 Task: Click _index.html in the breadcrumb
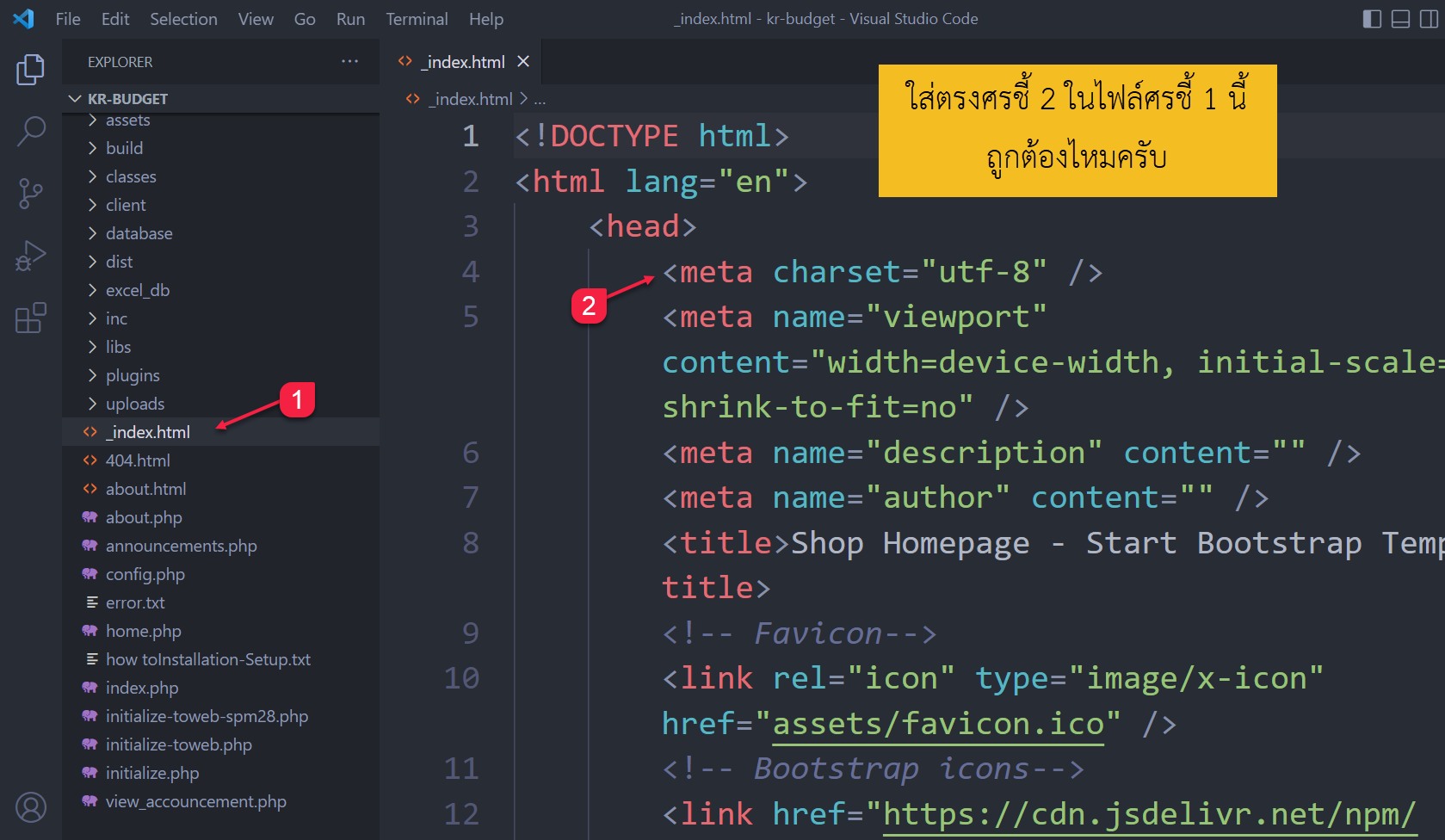[472, 99]
